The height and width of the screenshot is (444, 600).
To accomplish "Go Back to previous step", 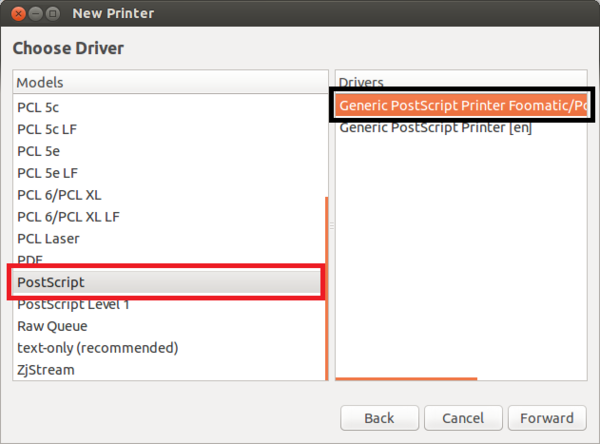I will point(379,418).
